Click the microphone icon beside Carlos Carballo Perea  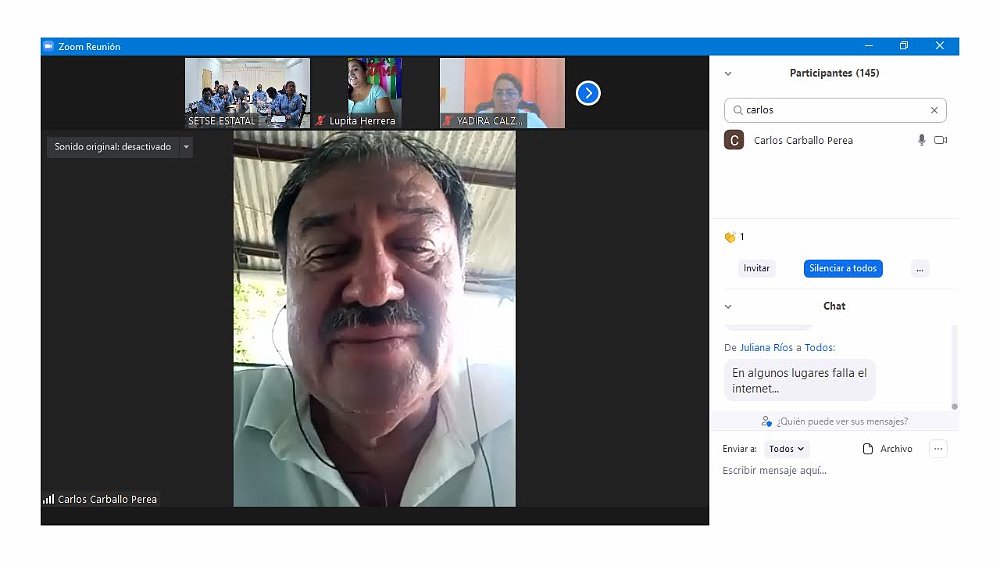921,140
